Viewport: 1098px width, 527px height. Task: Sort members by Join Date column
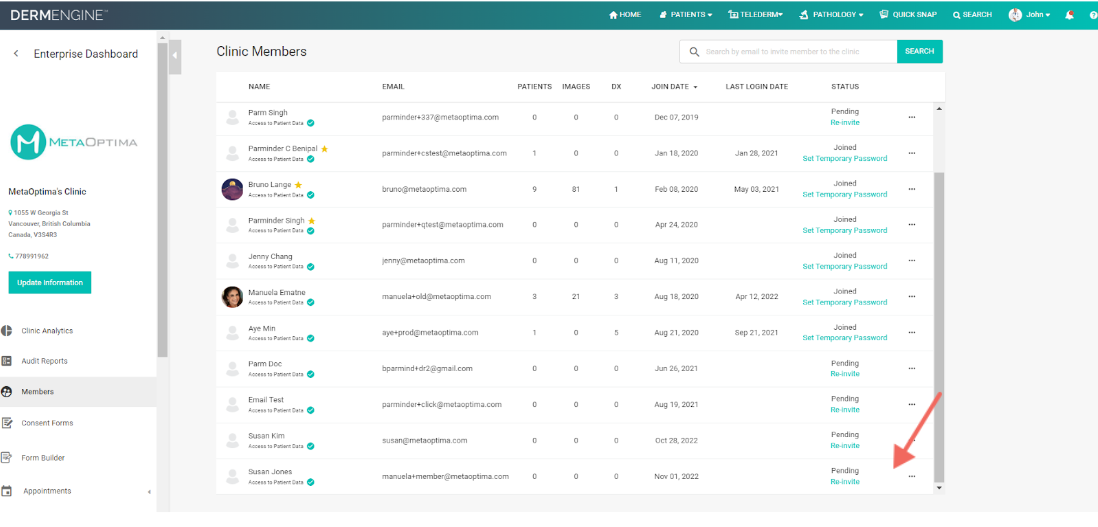click(x=674, y=87)
